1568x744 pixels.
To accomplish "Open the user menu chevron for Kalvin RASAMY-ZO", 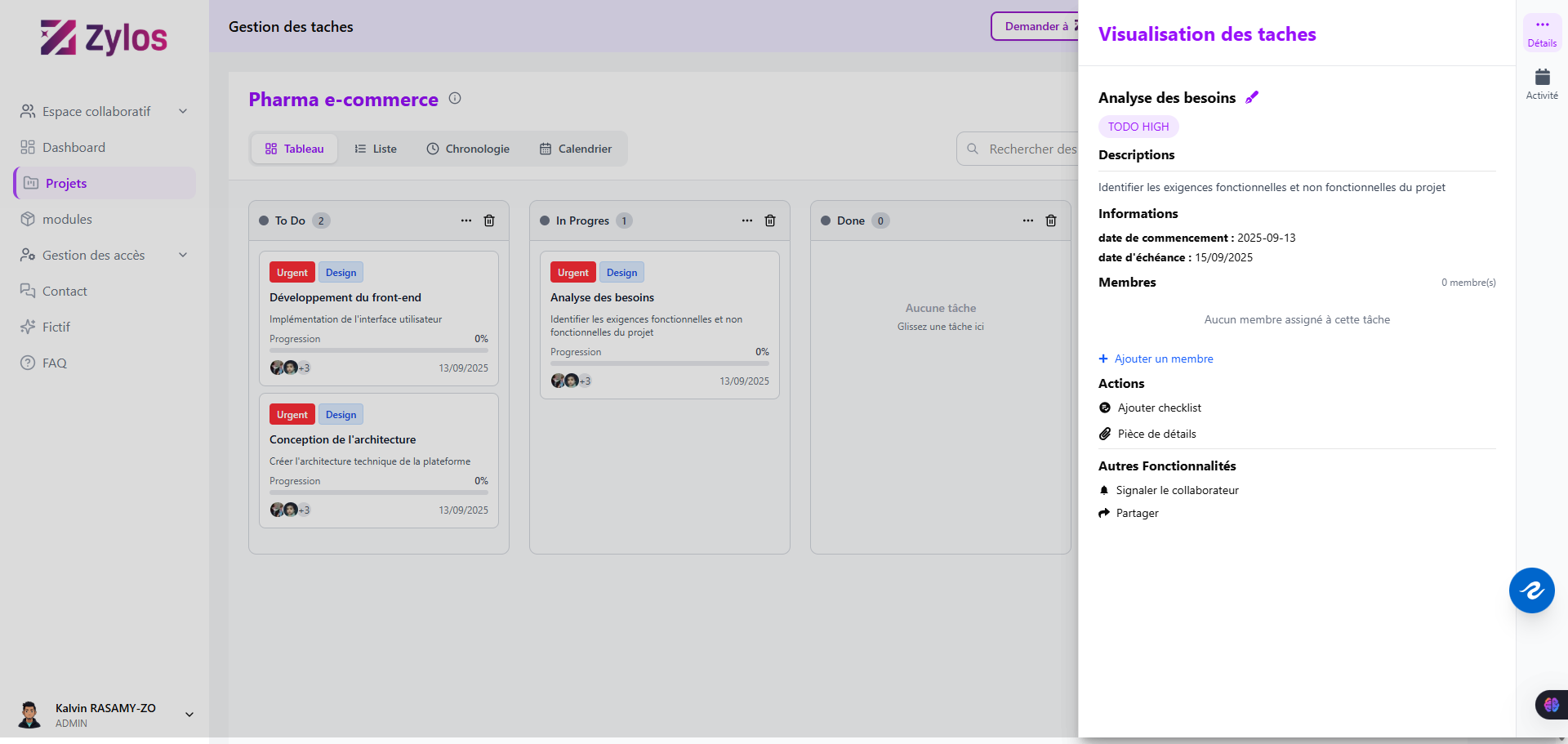I will point(189,715).
